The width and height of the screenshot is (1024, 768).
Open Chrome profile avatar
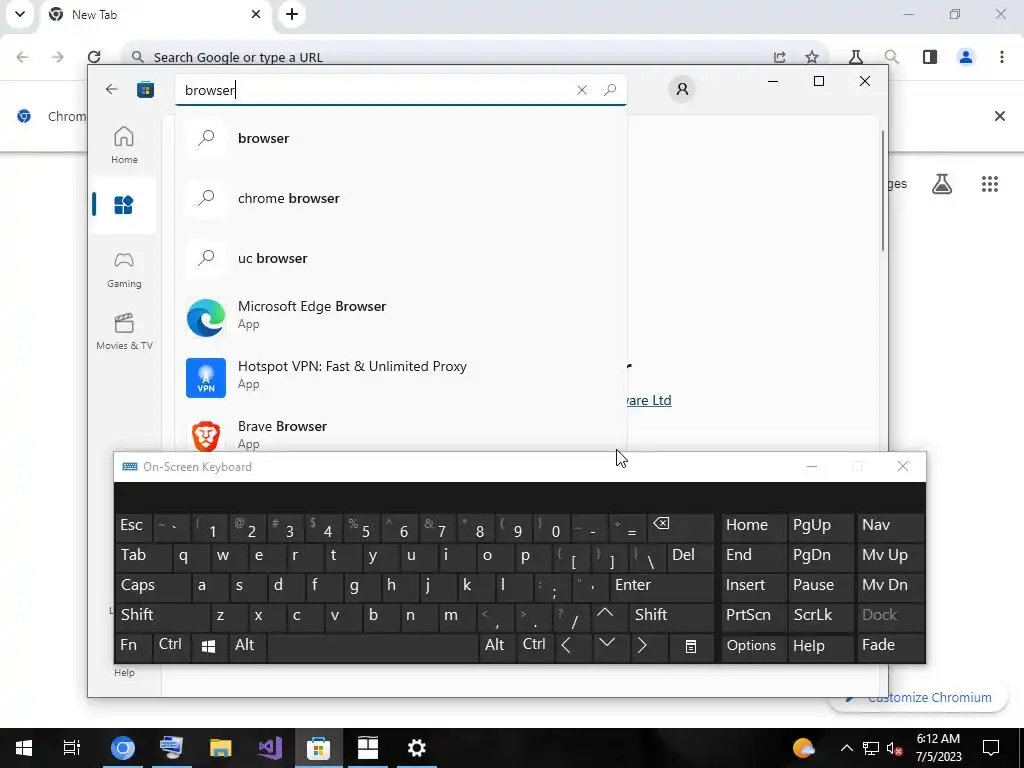(966, 57)
